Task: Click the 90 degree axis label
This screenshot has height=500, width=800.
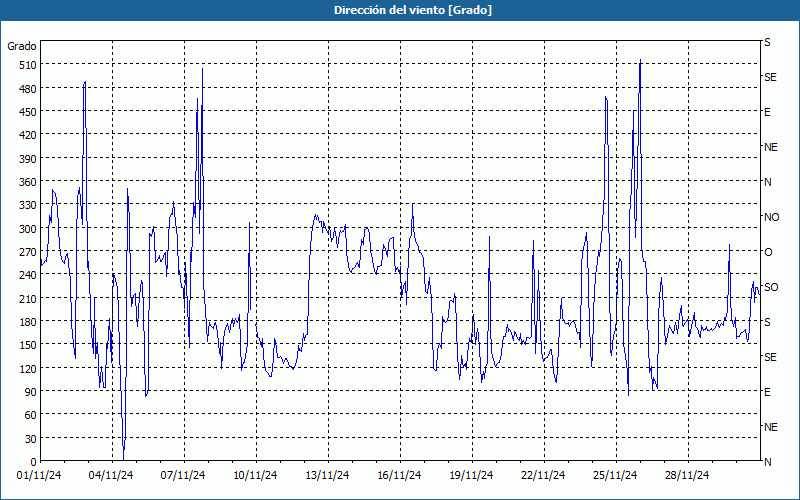Action: 31,392
